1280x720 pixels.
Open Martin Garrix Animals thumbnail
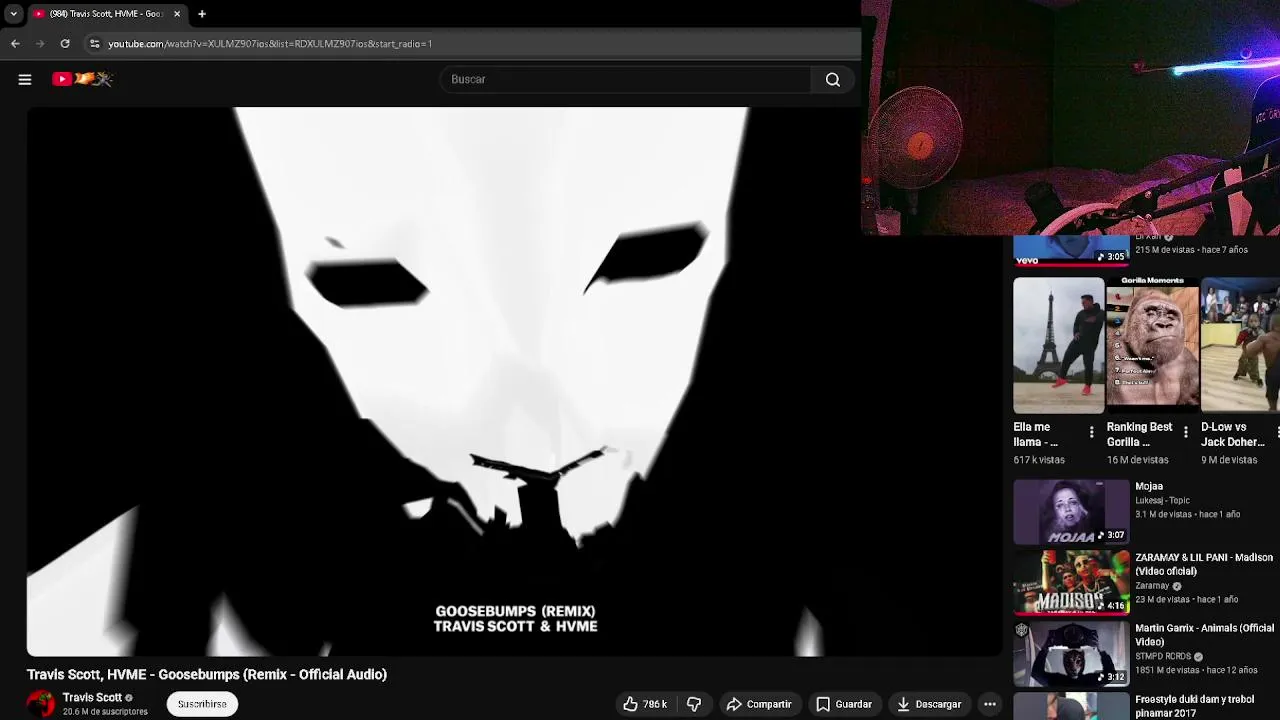click(x=1071, y=653)
